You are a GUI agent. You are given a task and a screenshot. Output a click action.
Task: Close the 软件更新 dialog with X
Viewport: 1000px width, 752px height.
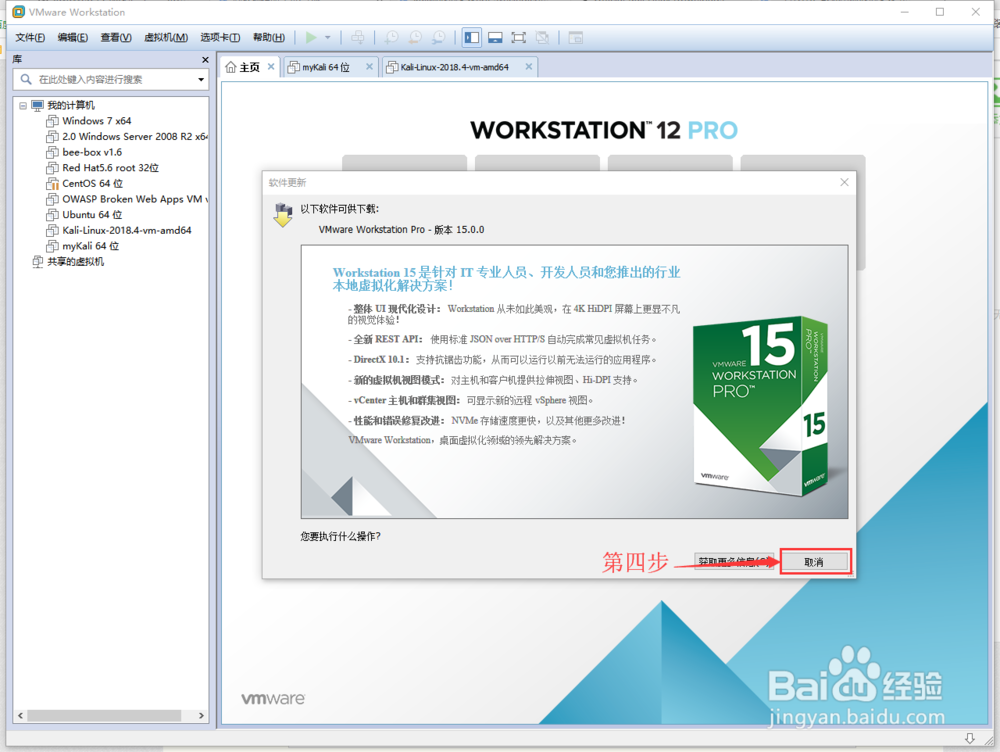coord(844,182)
